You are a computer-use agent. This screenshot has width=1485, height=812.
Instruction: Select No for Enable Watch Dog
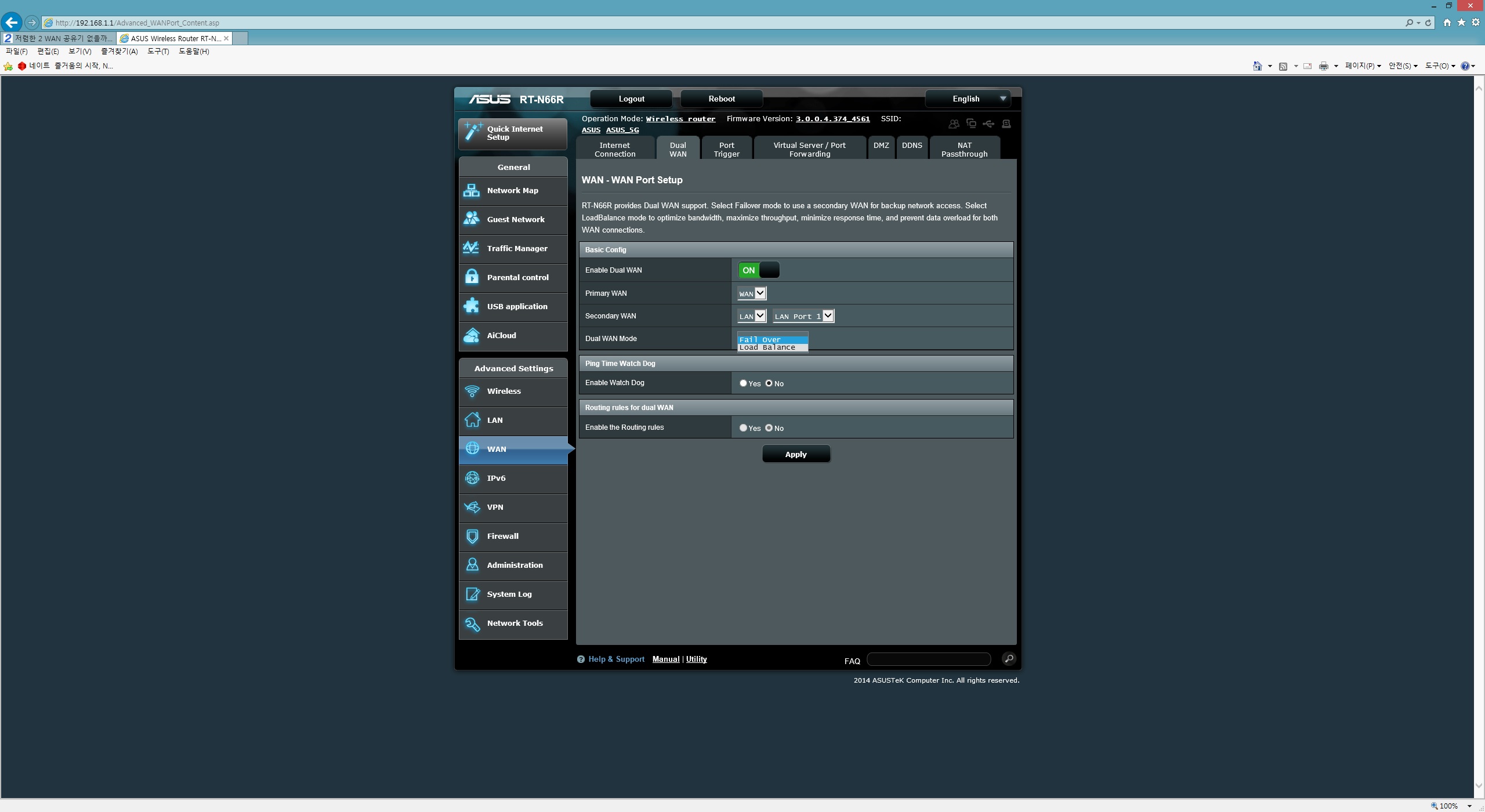tap(769, 383)
